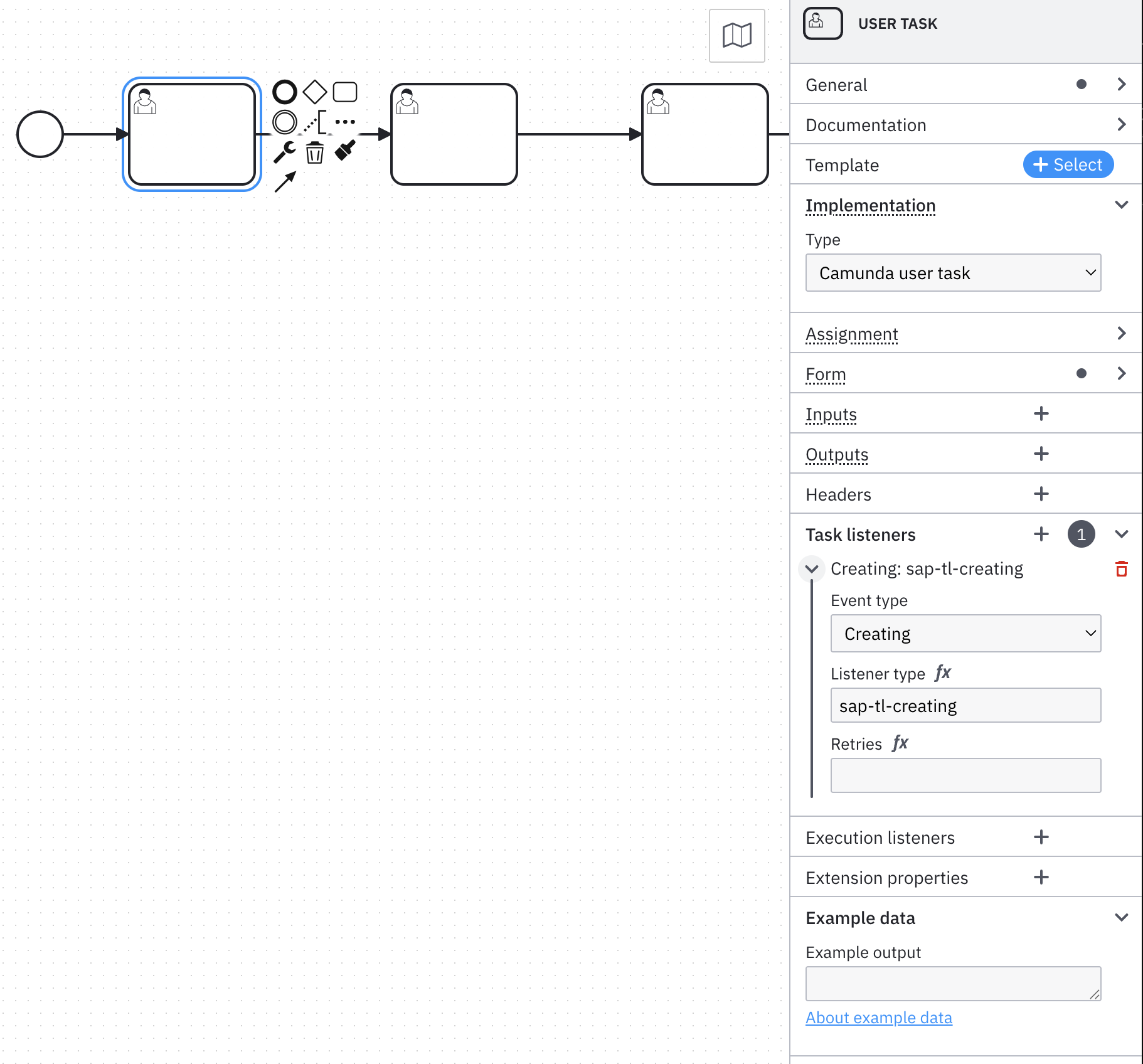This screenshot has height=1064, width=1143.
Task: Click the Extension properties label
Action: [887, 878]
